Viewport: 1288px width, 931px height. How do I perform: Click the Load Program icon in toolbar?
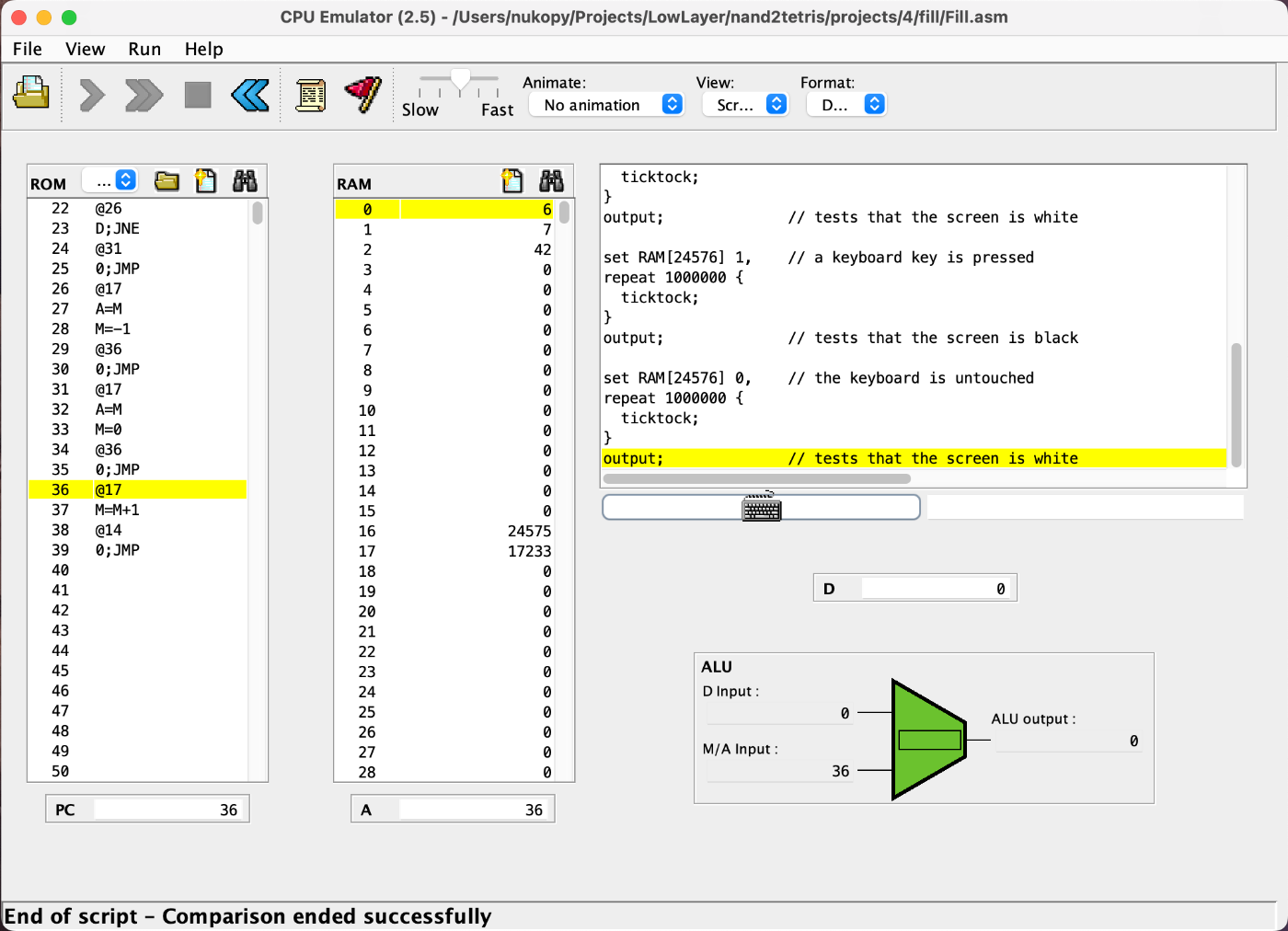31,93
